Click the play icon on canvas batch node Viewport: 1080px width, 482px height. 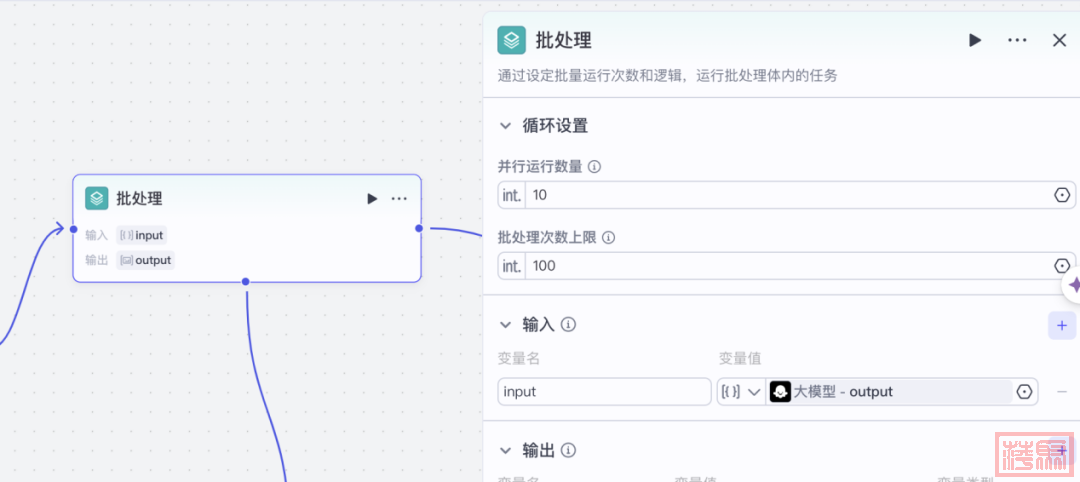[372, 199]
